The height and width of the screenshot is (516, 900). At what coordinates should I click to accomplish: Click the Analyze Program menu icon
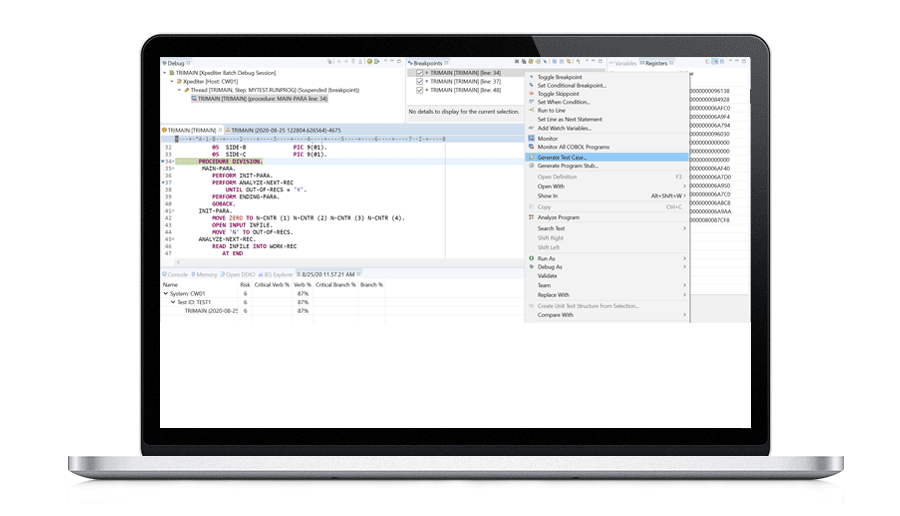coord(531,217)
